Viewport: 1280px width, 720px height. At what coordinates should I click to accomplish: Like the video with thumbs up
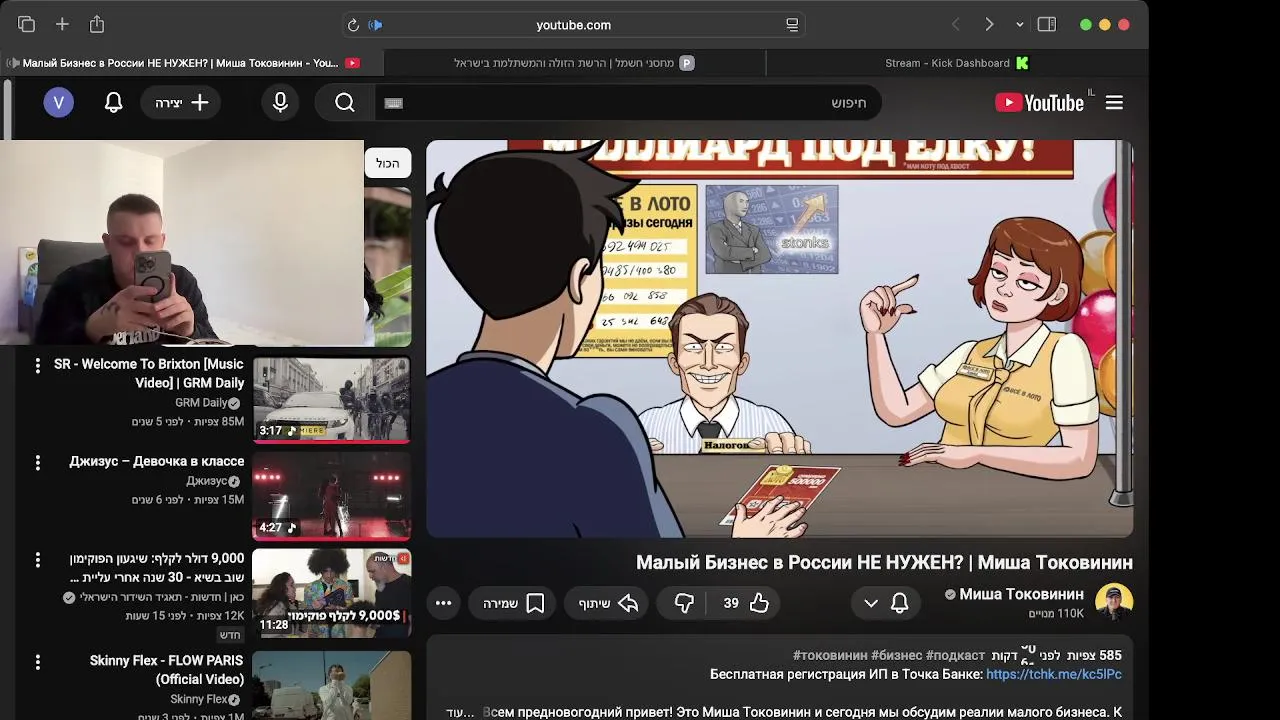(747, 603)
